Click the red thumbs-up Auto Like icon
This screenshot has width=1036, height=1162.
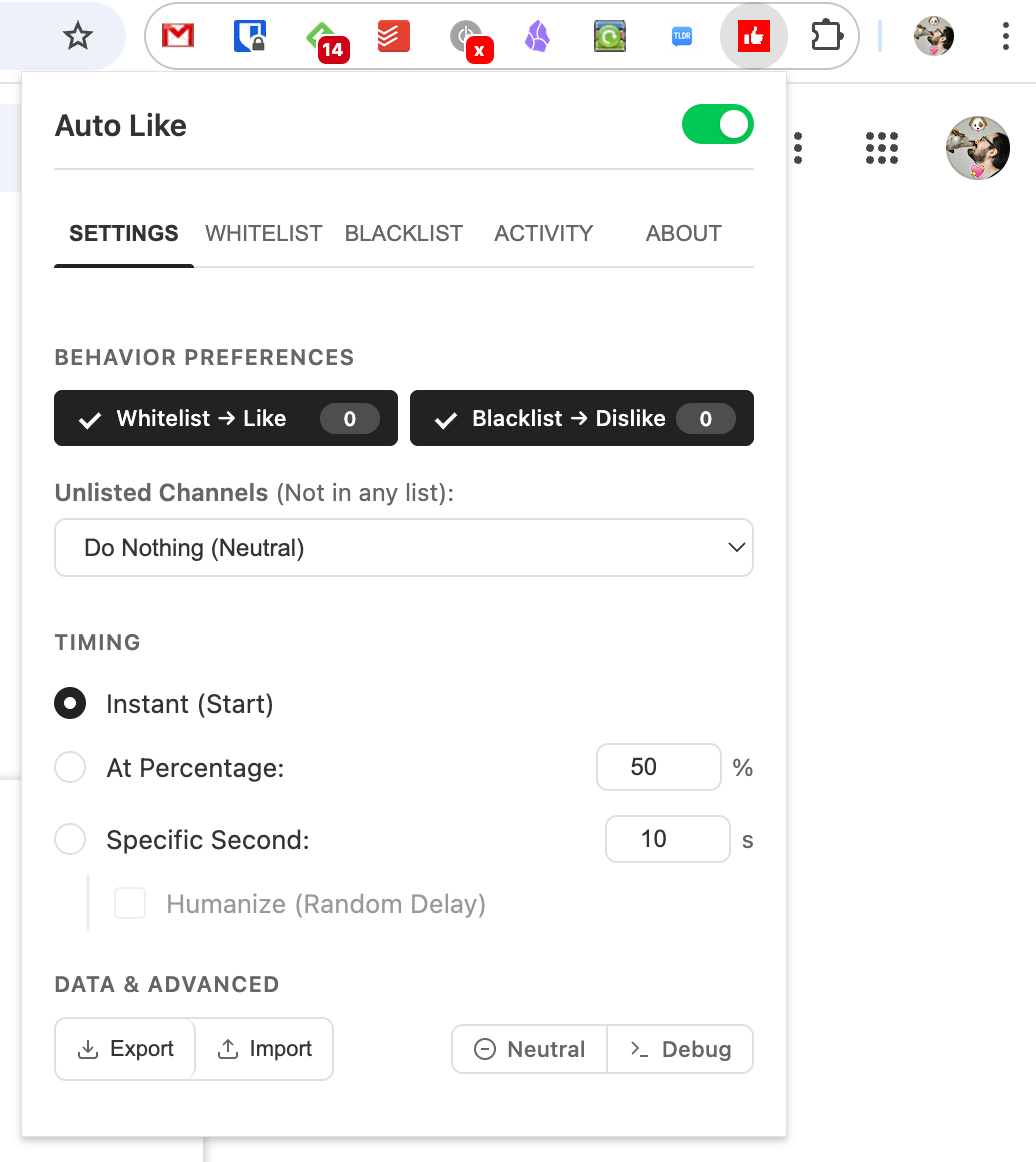click(754, 36)
